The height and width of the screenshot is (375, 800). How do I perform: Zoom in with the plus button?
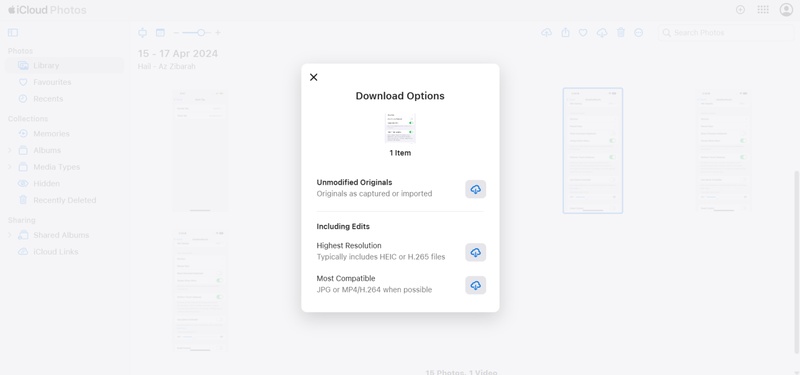click(218, 33)
